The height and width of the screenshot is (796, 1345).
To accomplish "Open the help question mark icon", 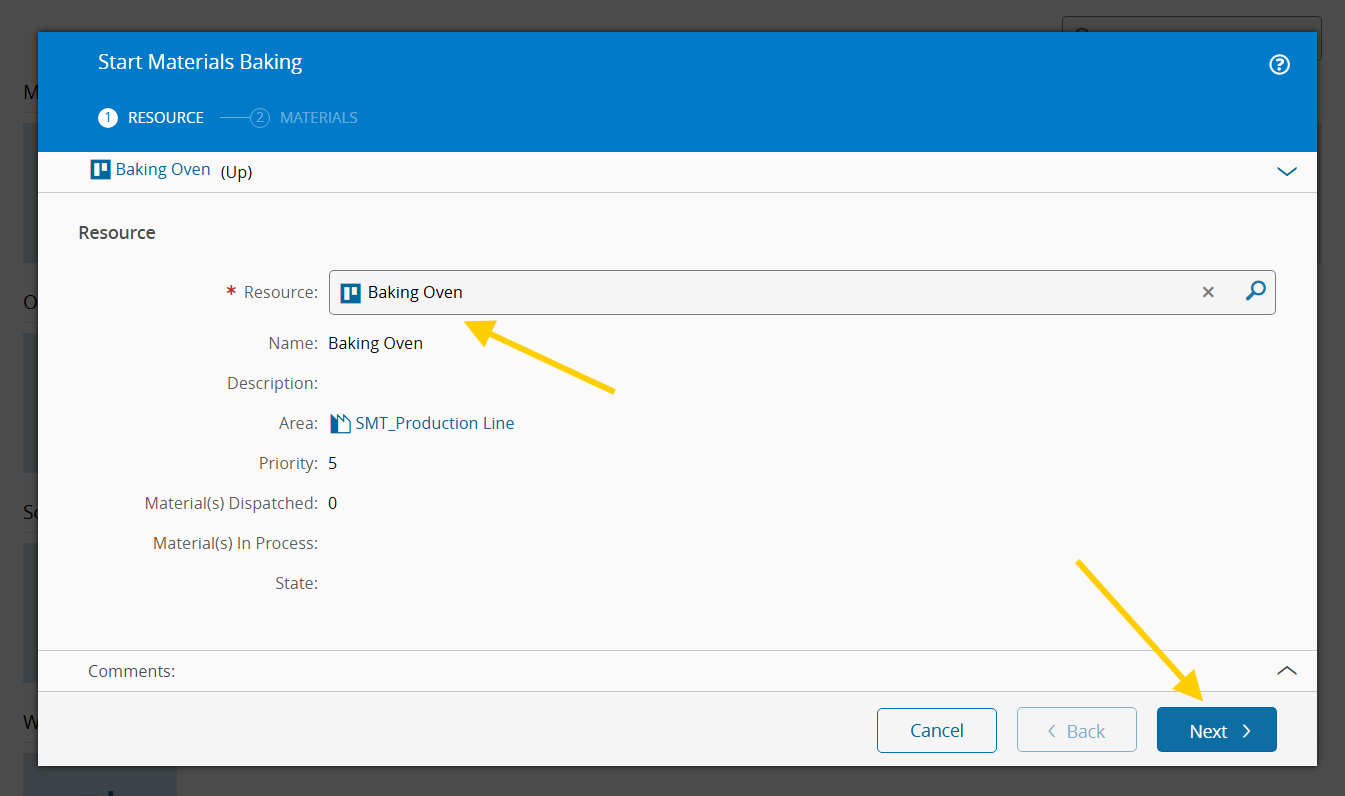I will 1279,65.
